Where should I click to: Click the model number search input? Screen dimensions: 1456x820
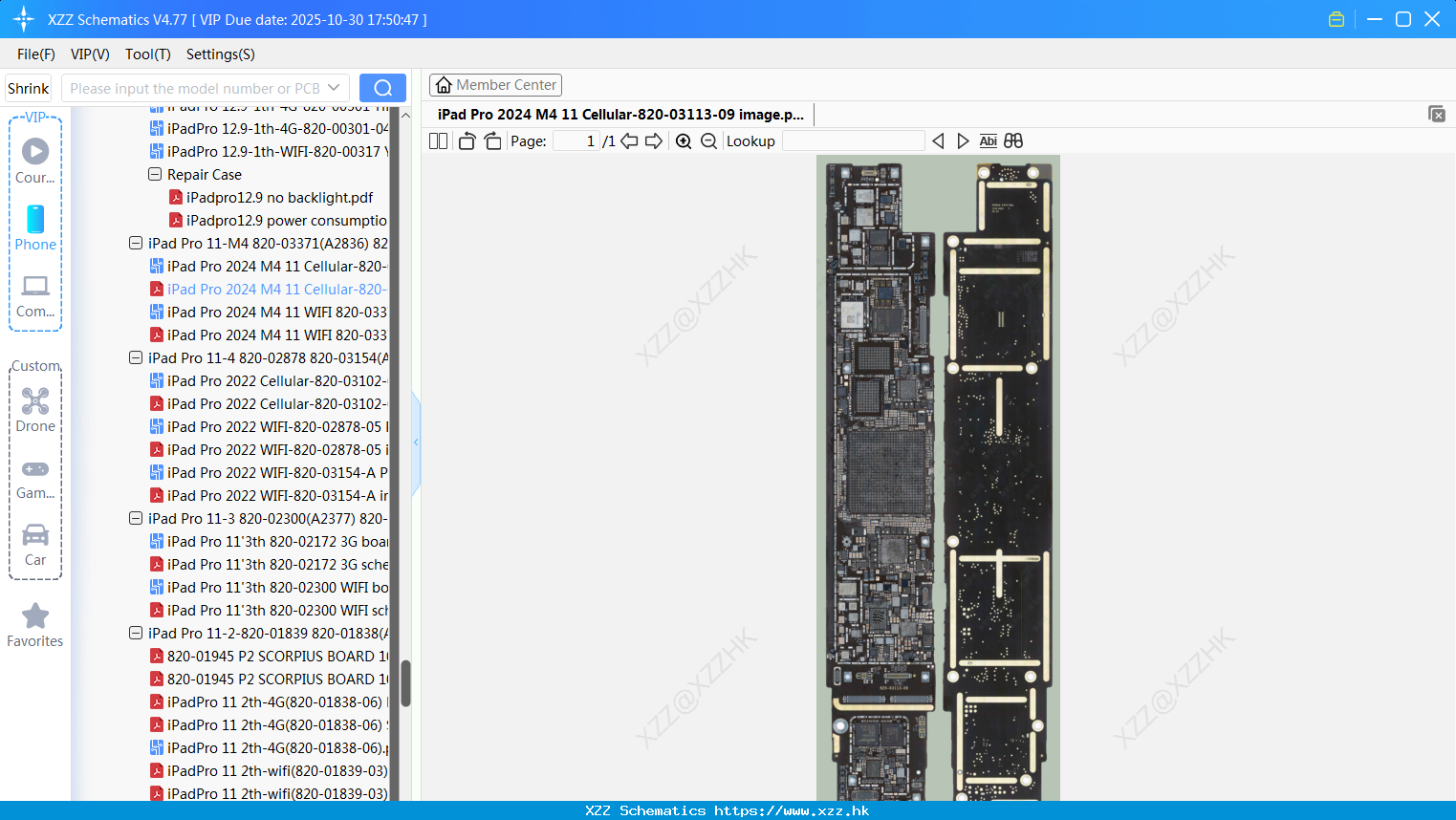coord(195,88)
